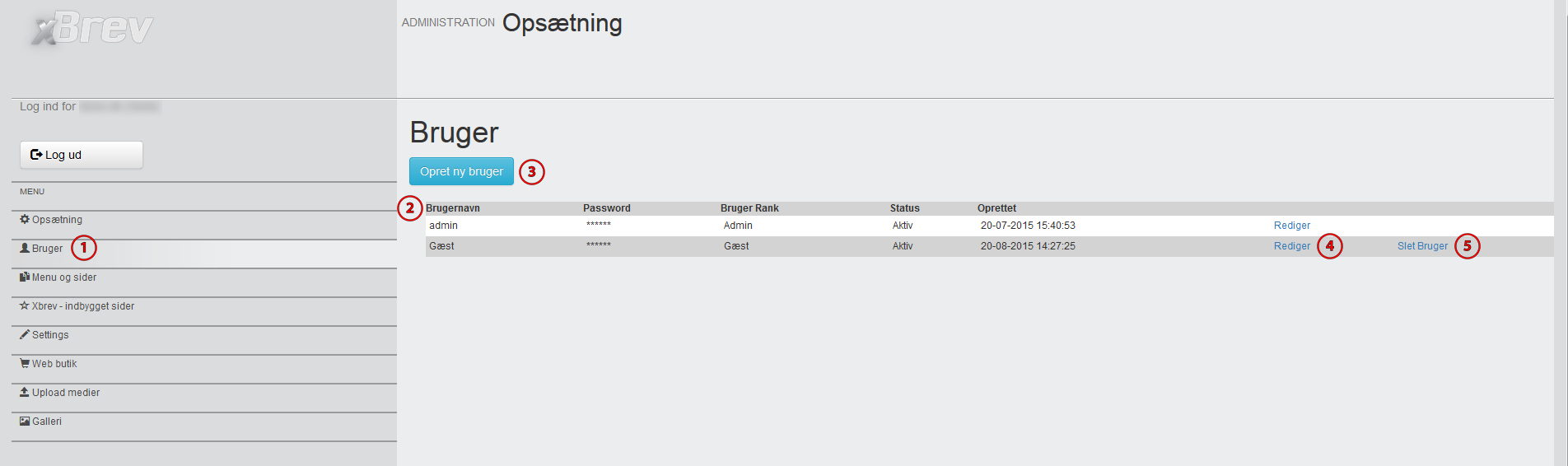1568x466 pixels.
Task: Click the xBrev logo
Action: 92,28
